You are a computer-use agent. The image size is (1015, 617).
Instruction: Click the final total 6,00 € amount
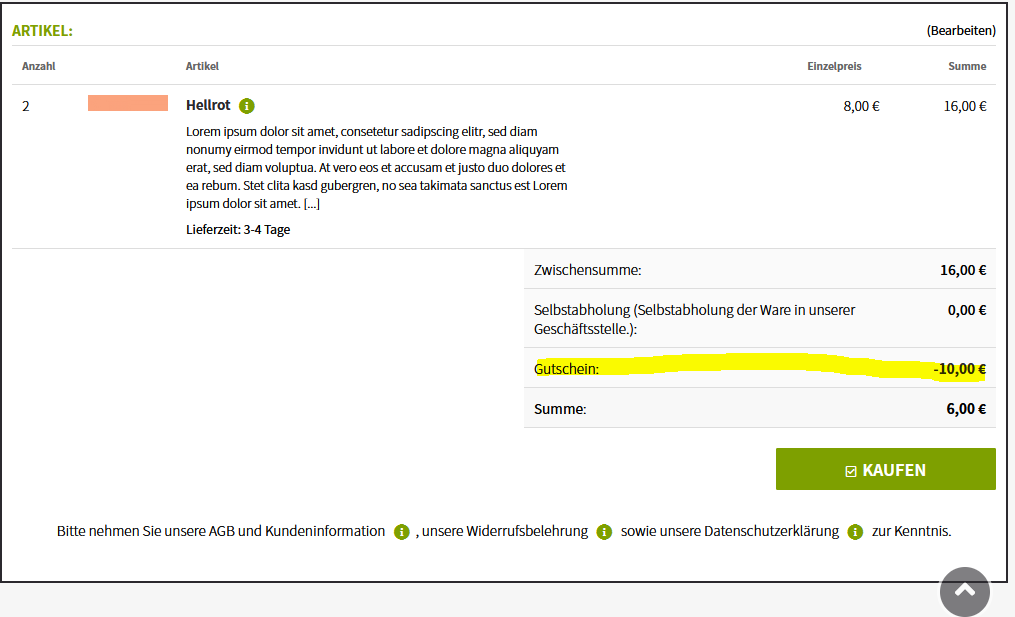[x=967, y=409]
